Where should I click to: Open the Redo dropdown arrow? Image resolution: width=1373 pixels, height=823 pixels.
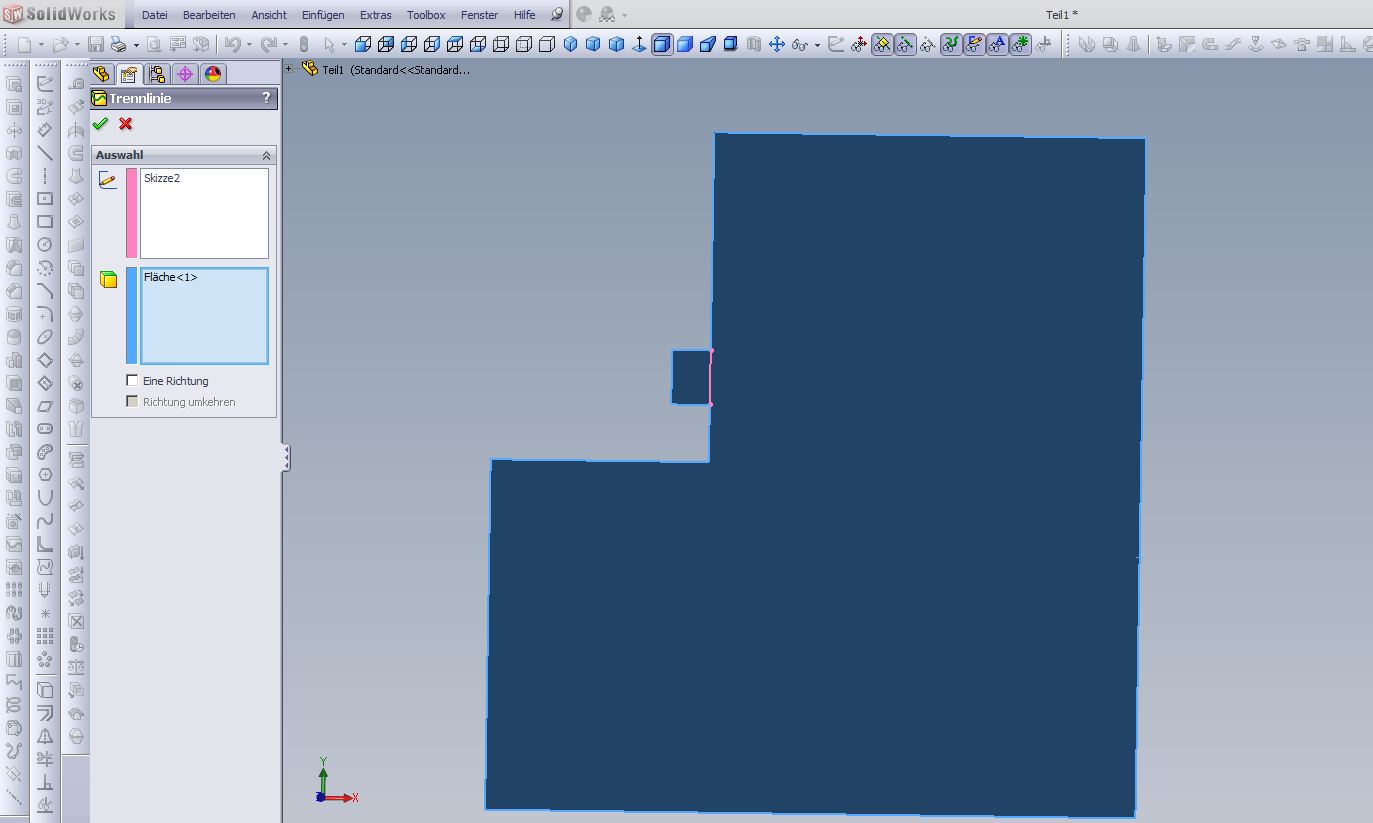pos(285,45)
